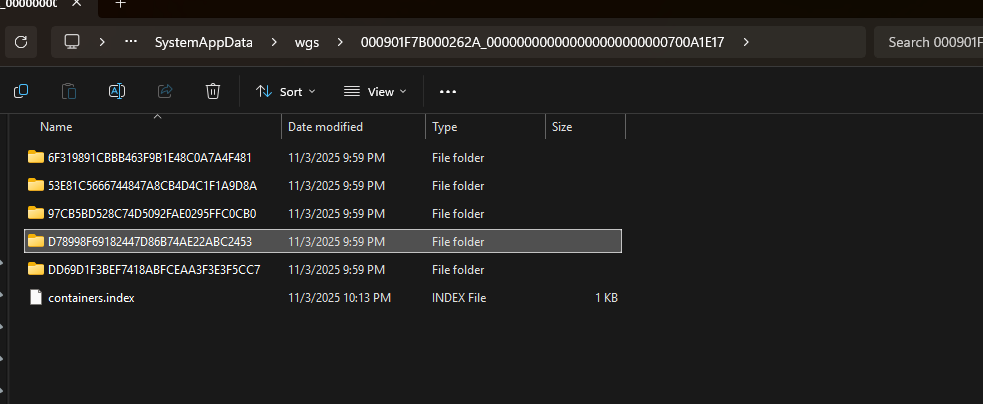Show hidden breadcrumb path with ellipsis

pos(131,42)
